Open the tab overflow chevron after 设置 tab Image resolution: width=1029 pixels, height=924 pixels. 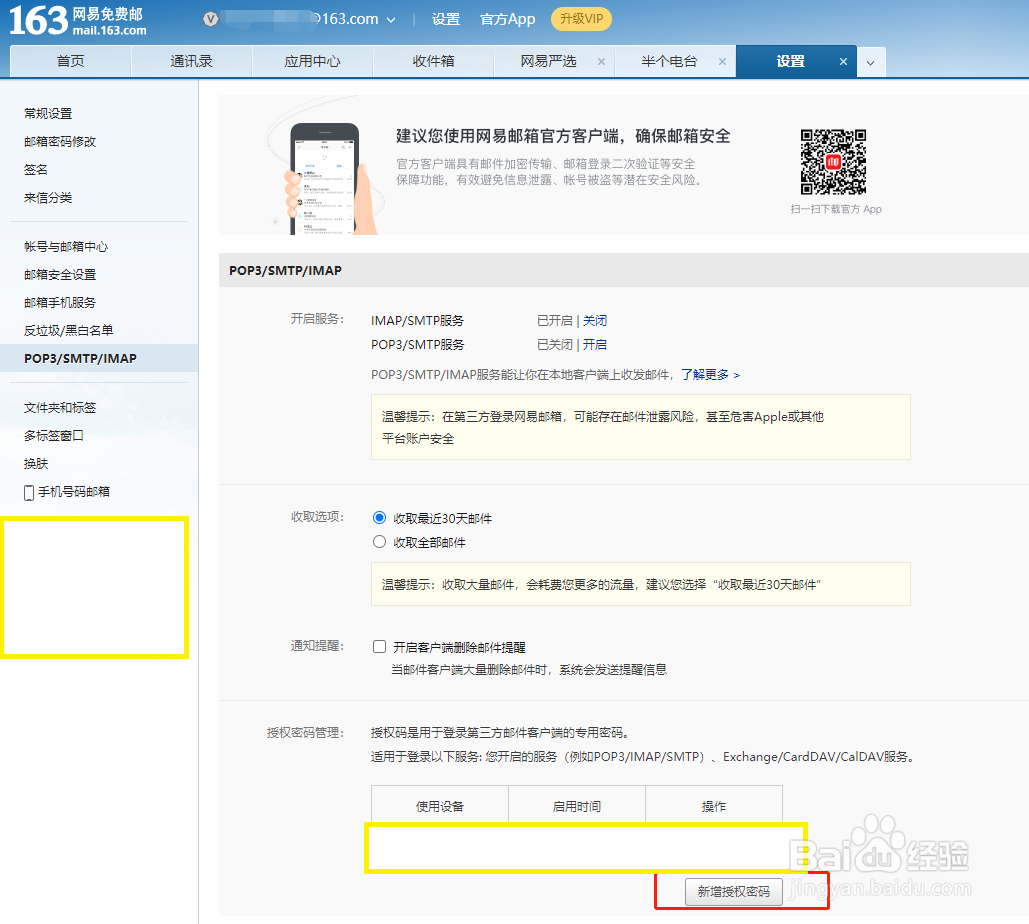(870, 61)
